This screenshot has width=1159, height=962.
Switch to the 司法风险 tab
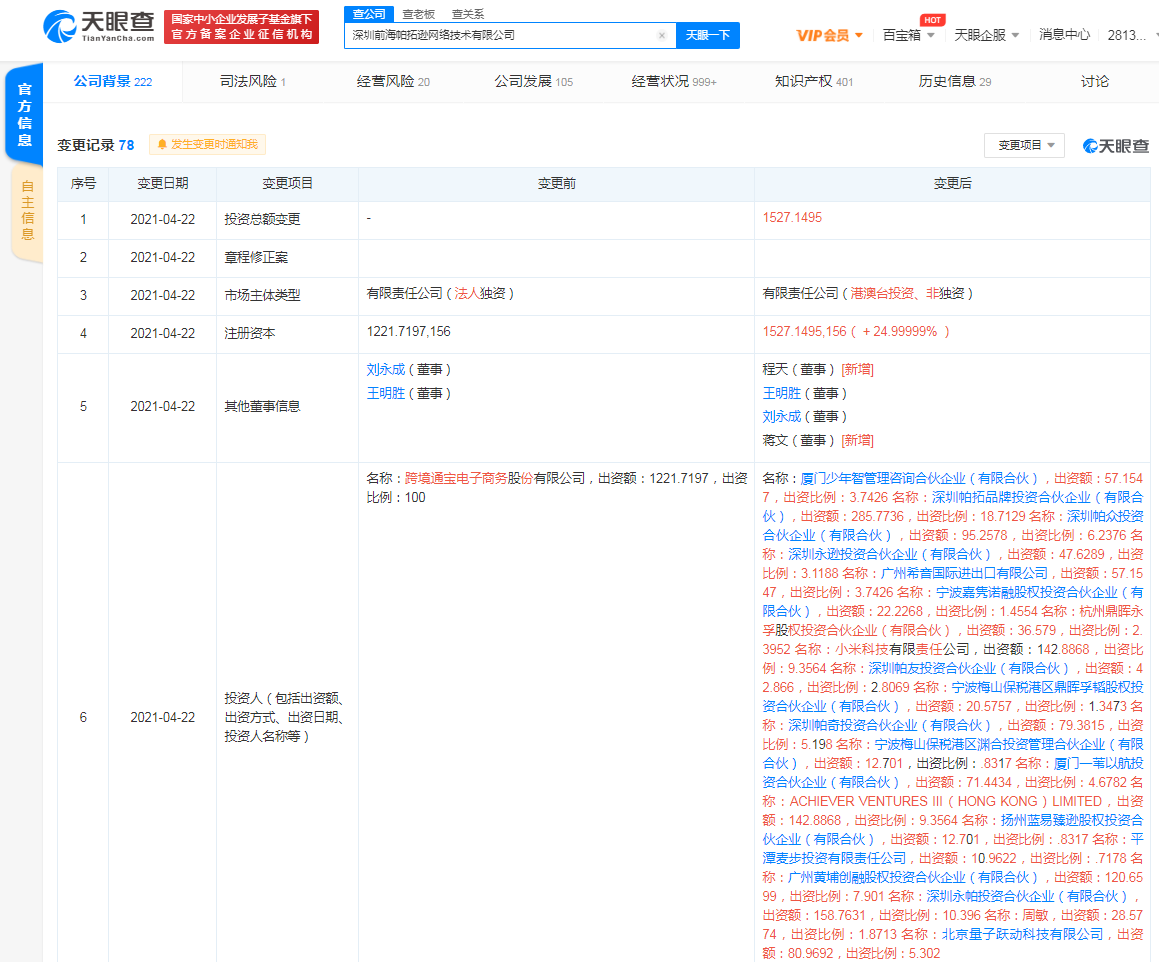point(252,81)
